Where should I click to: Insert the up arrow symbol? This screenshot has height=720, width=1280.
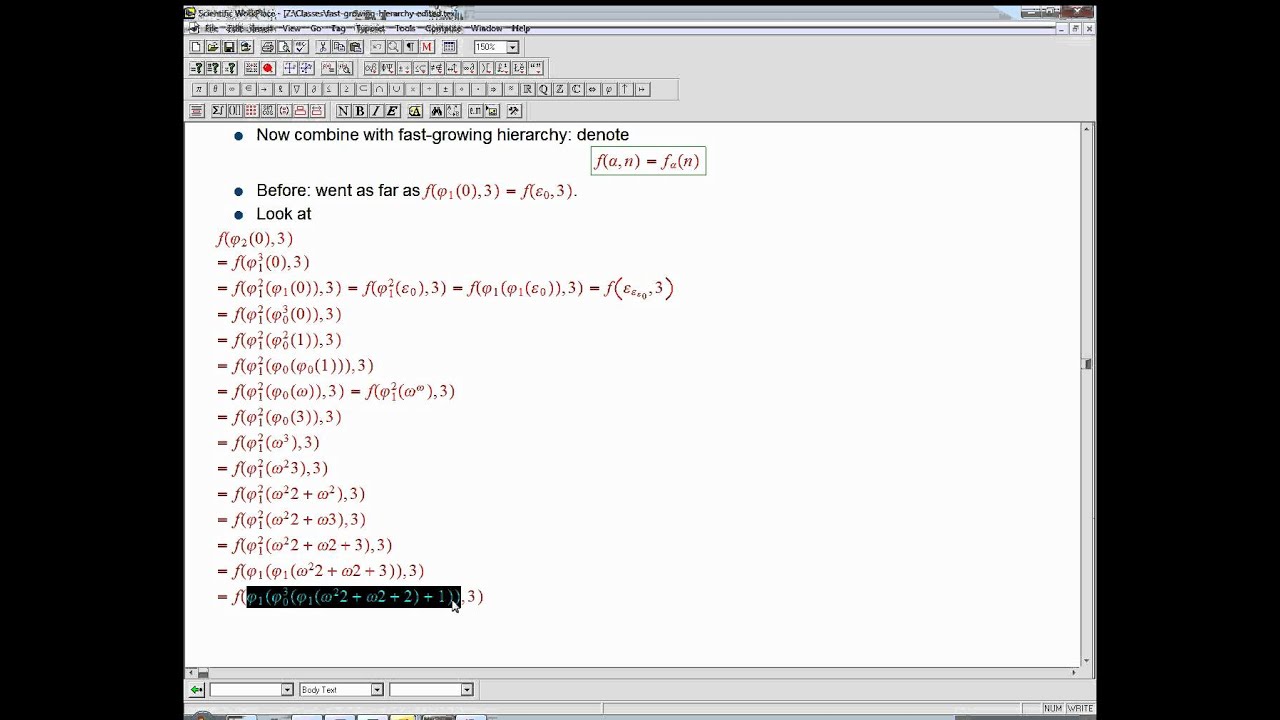click(x=625, y=89)
